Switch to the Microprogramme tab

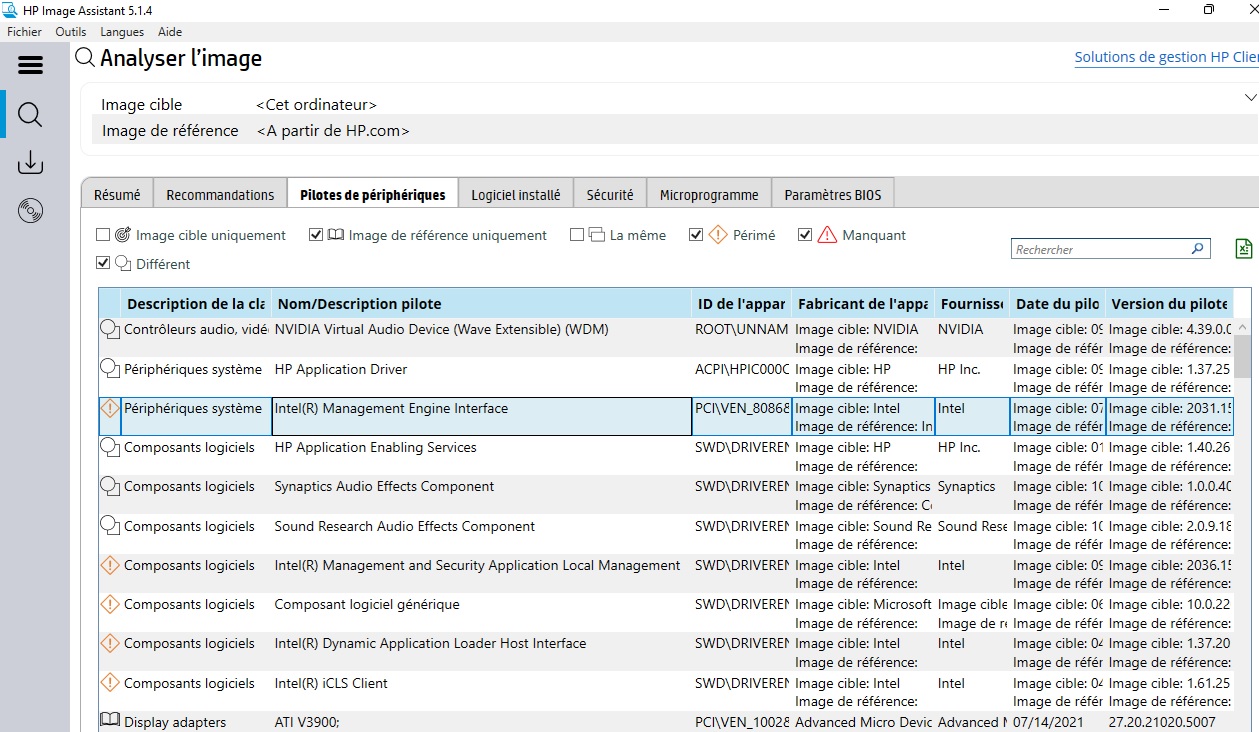pos(708,192)
